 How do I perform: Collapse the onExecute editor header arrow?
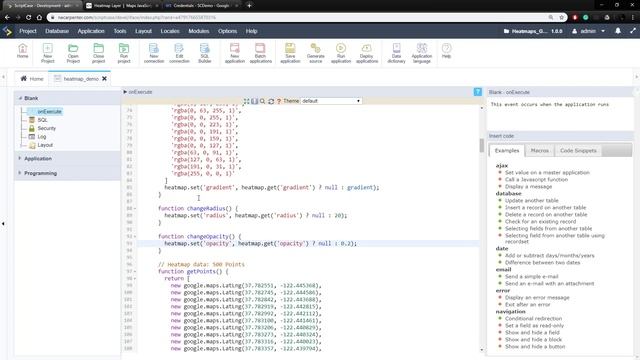point(125,92)
